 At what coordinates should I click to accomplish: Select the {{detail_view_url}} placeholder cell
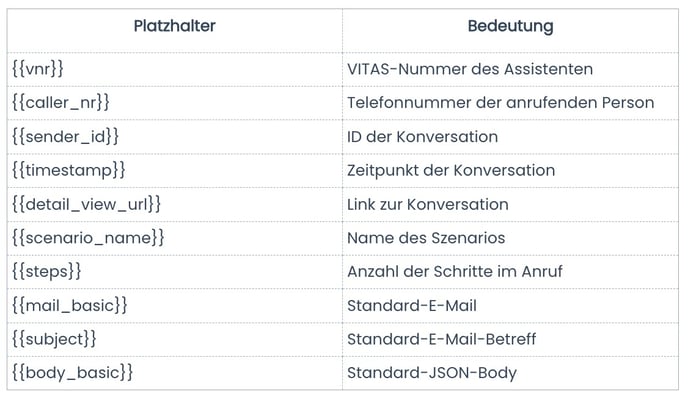(x=86, y=204)
